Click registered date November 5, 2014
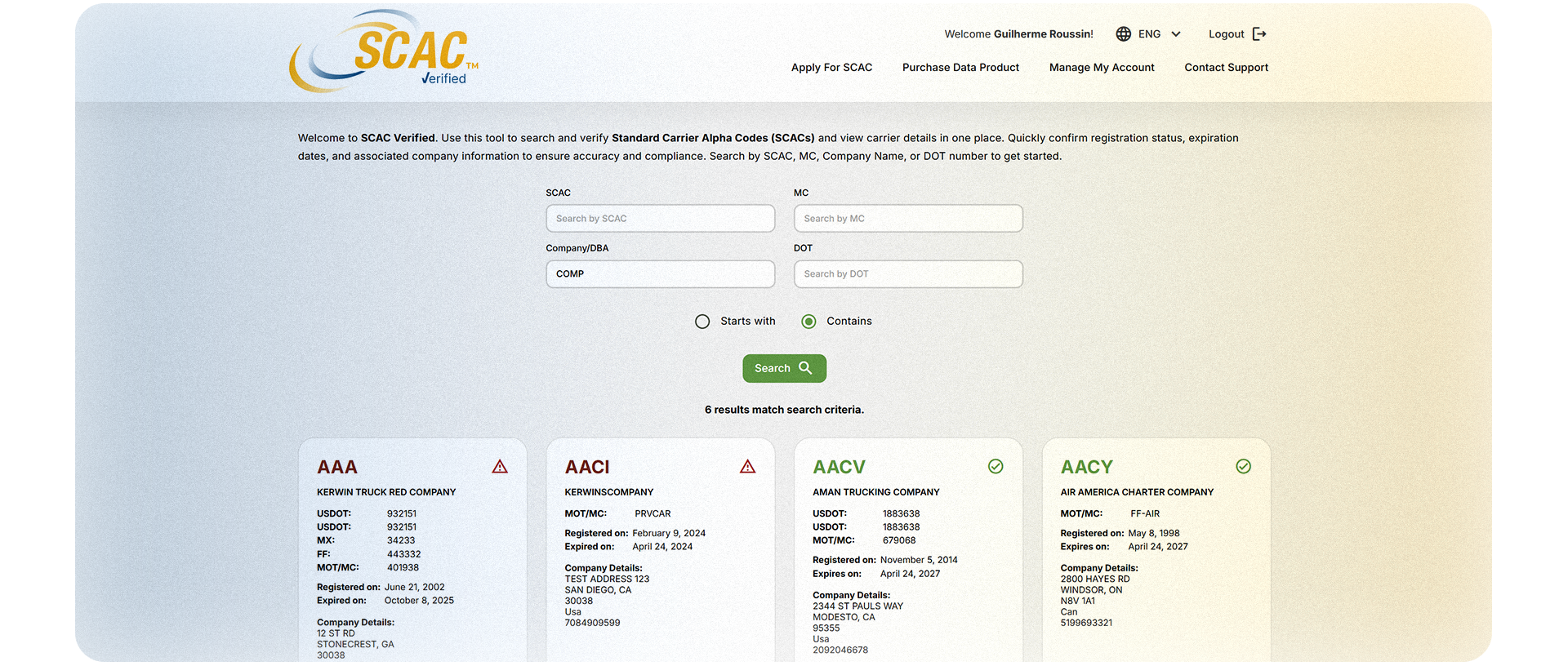 [x=919, y=560]
